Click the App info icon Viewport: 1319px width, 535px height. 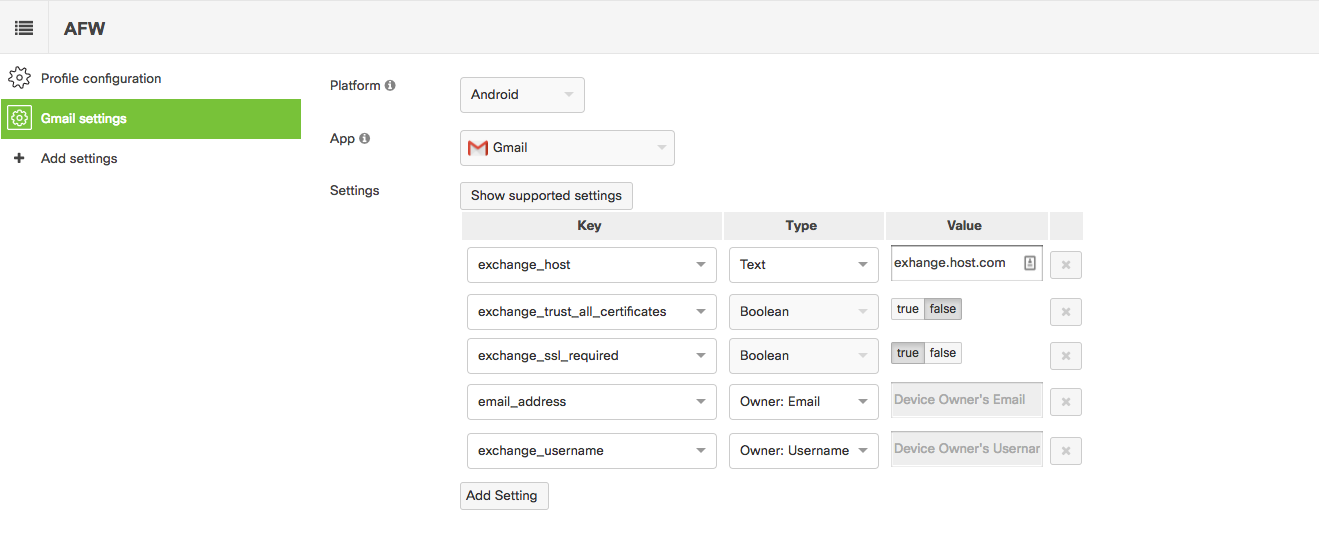click(x=364, y=139)
